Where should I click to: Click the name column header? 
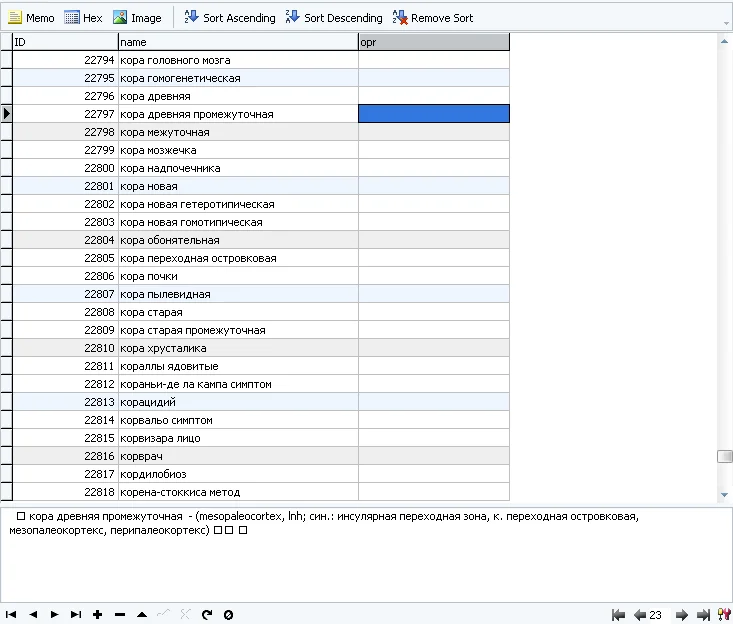coord(237,42)
